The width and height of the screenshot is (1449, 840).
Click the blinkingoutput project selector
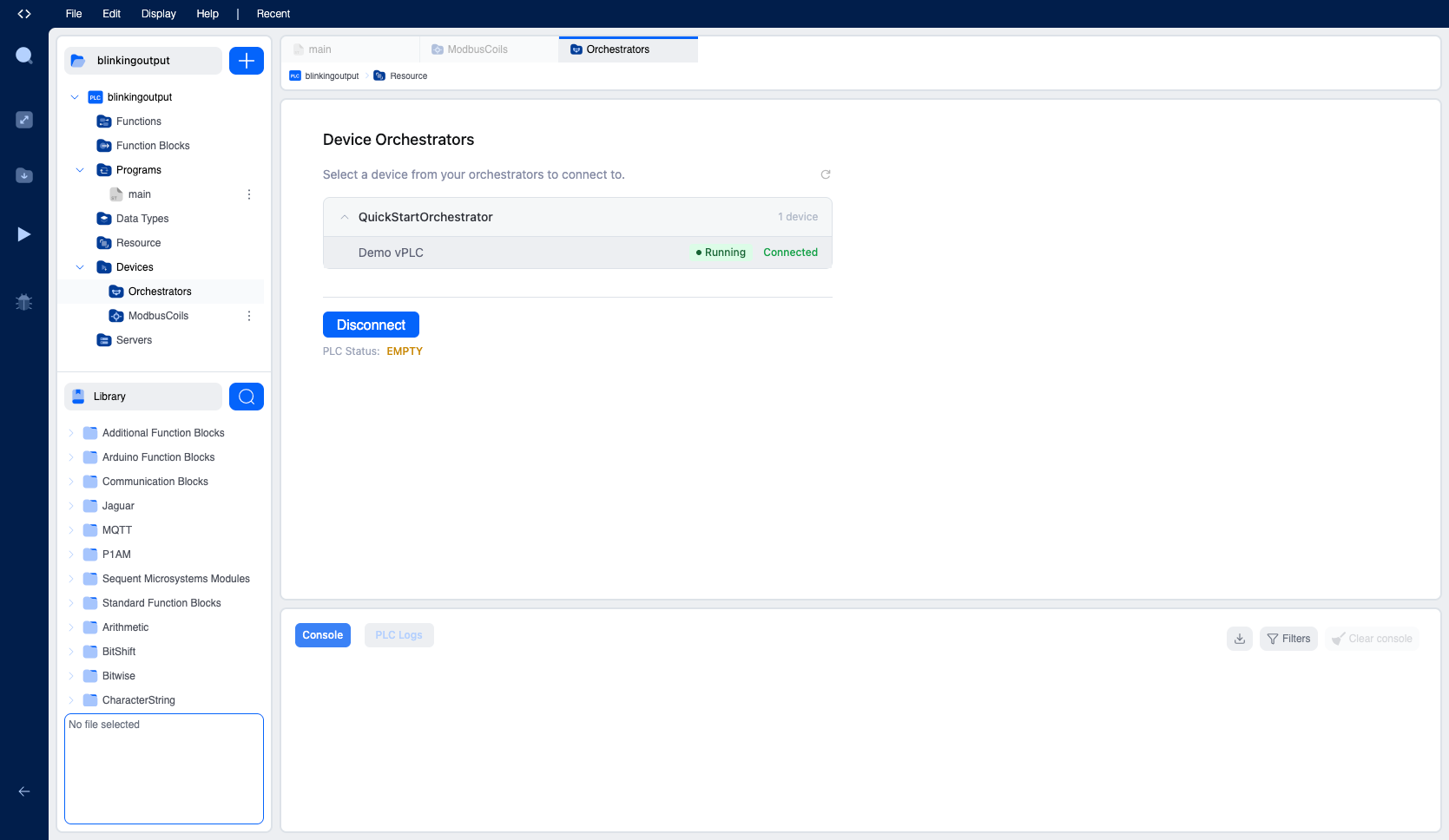[143, 61]
